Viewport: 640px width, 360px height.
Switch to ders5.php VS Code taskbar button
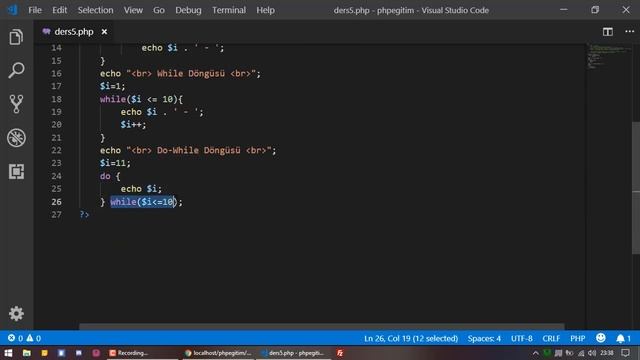pyautogui.click(x=293, y=353)
